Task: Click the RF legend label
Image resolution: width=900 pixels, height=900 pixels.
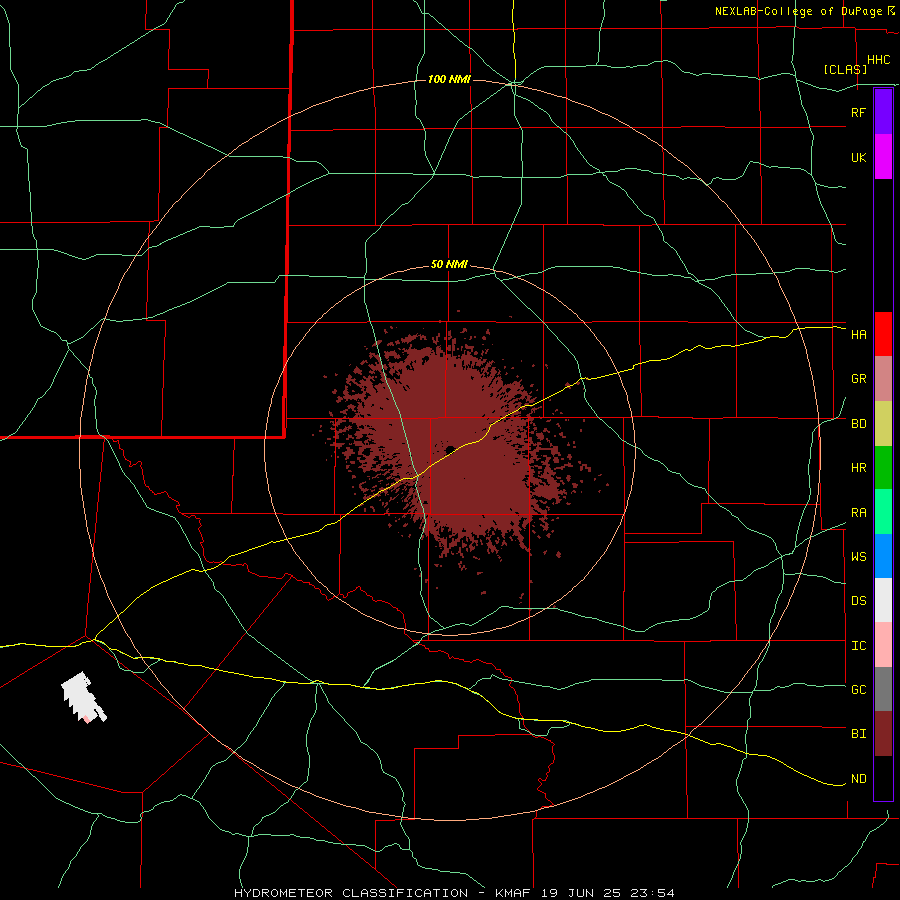Action: 858,112
